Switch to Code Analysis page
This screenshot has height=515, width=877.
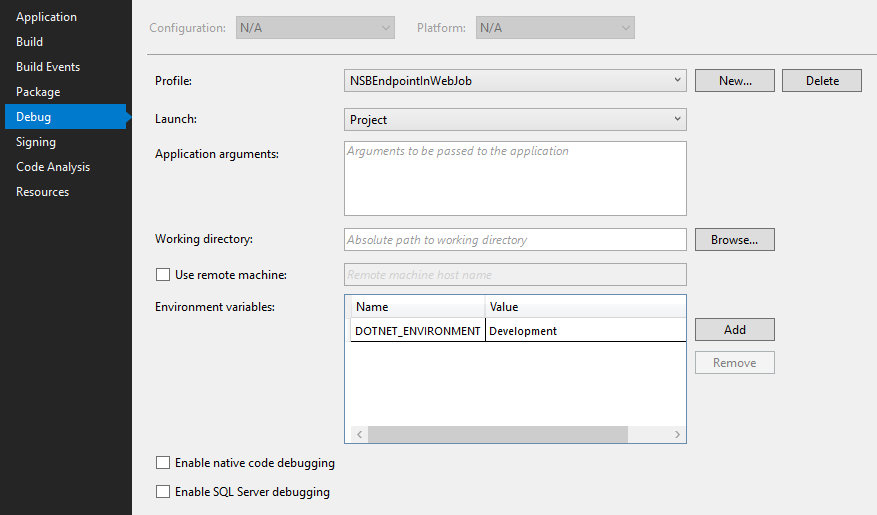coord(53,167)
